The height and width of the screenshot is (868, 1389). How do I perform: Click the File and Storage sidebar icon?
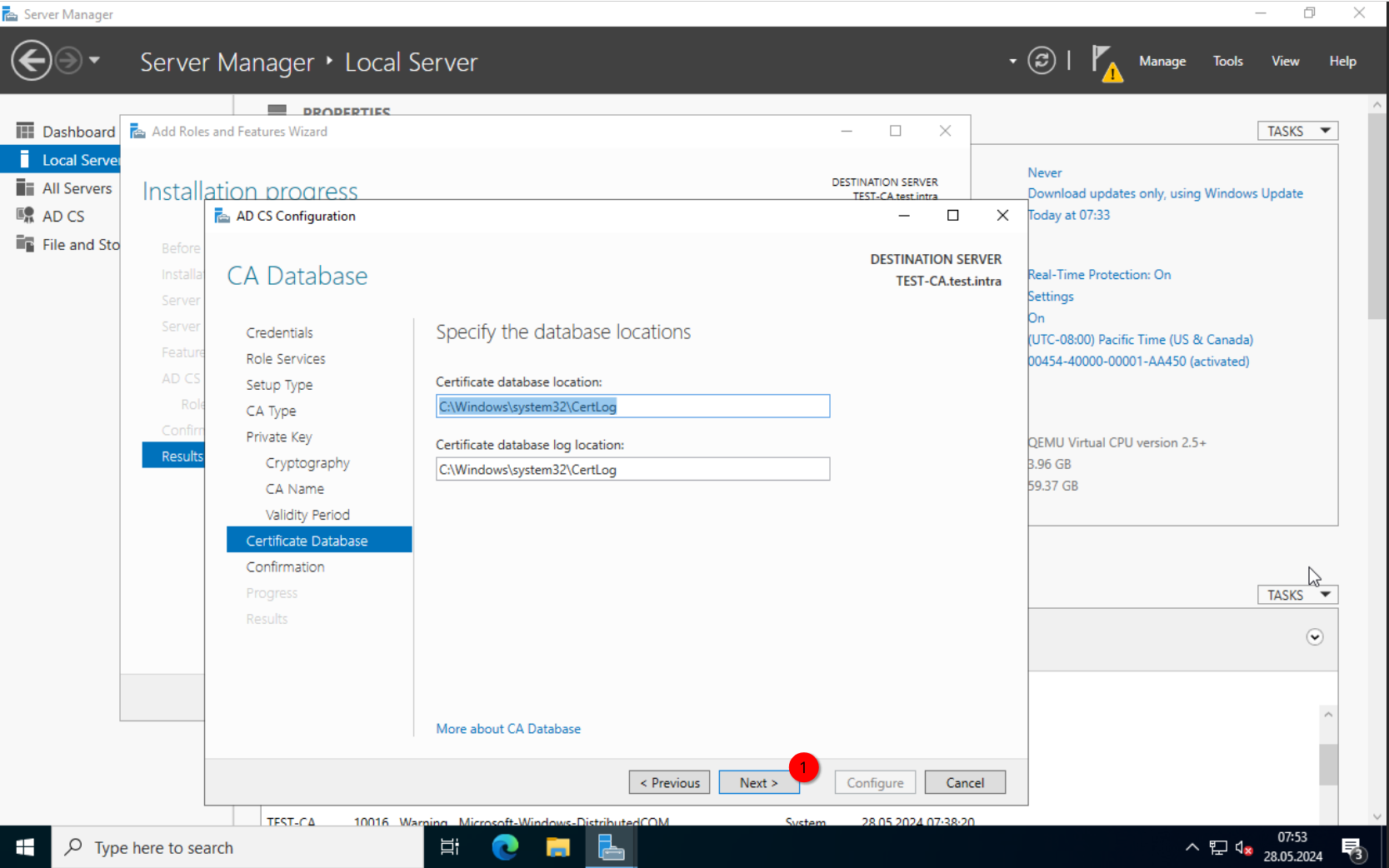[25, 244]
